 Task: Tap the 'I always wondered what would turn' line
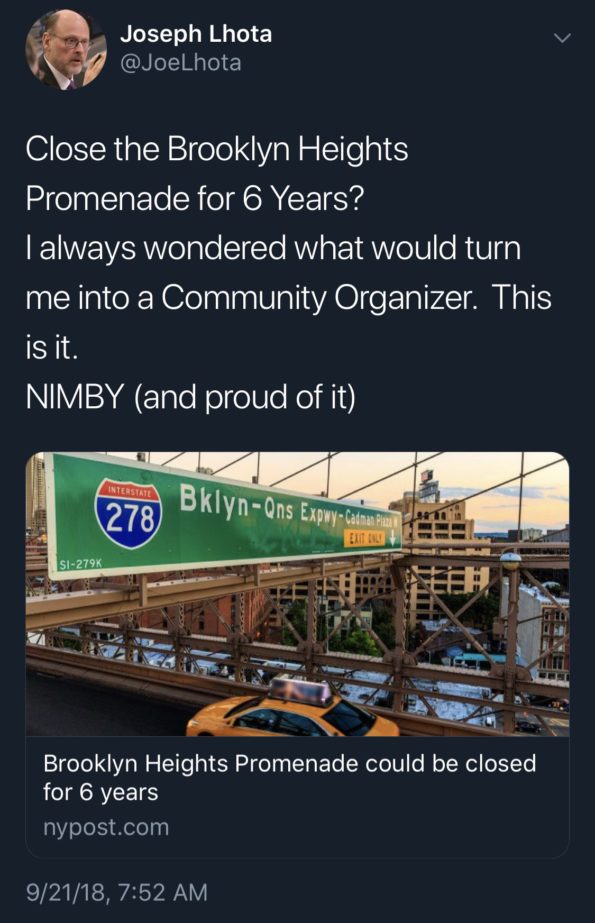click(273, 248)
